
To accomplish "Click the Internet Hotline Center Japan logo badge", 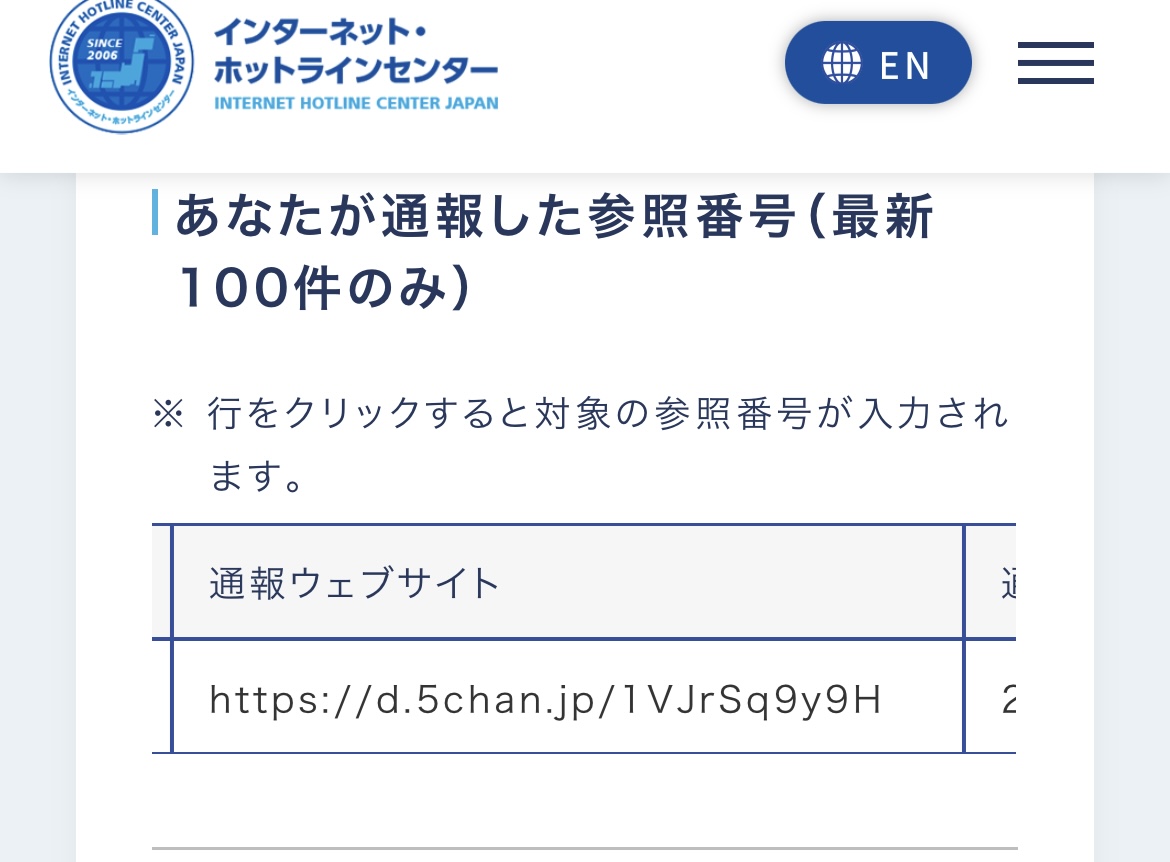I will coord(121,67).
